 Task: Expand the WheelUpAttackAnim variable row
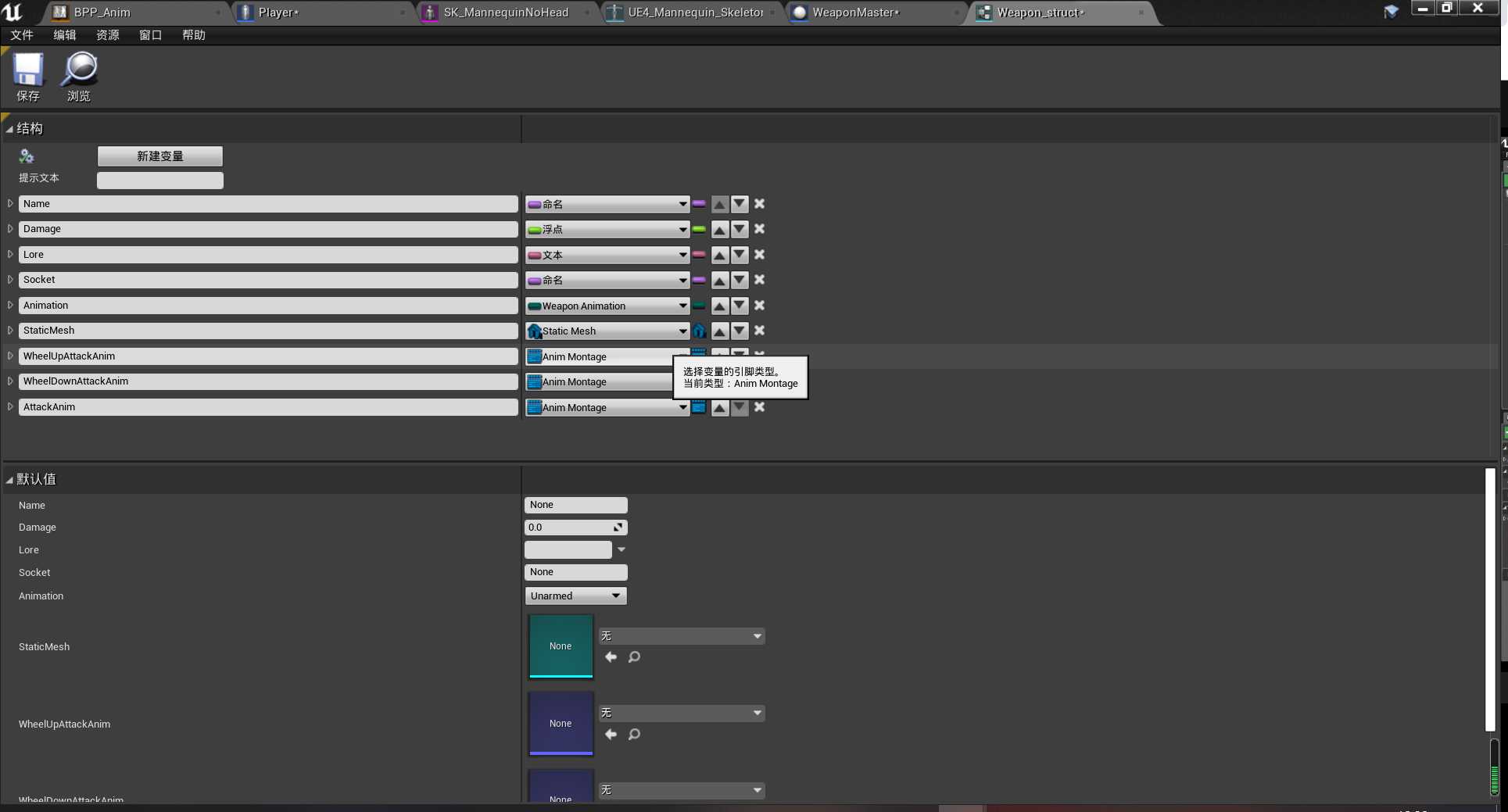pos(10,356)
